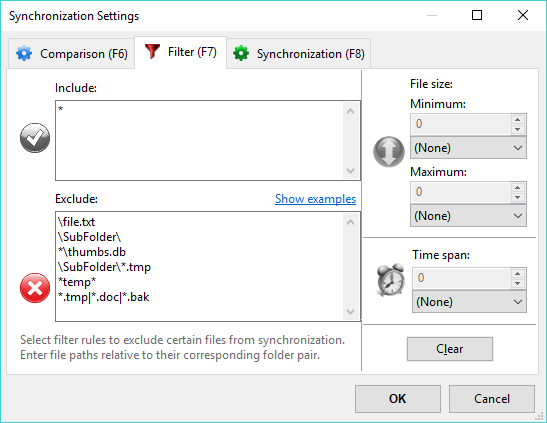Click the file size up-down arrow icon

(389, 151)
